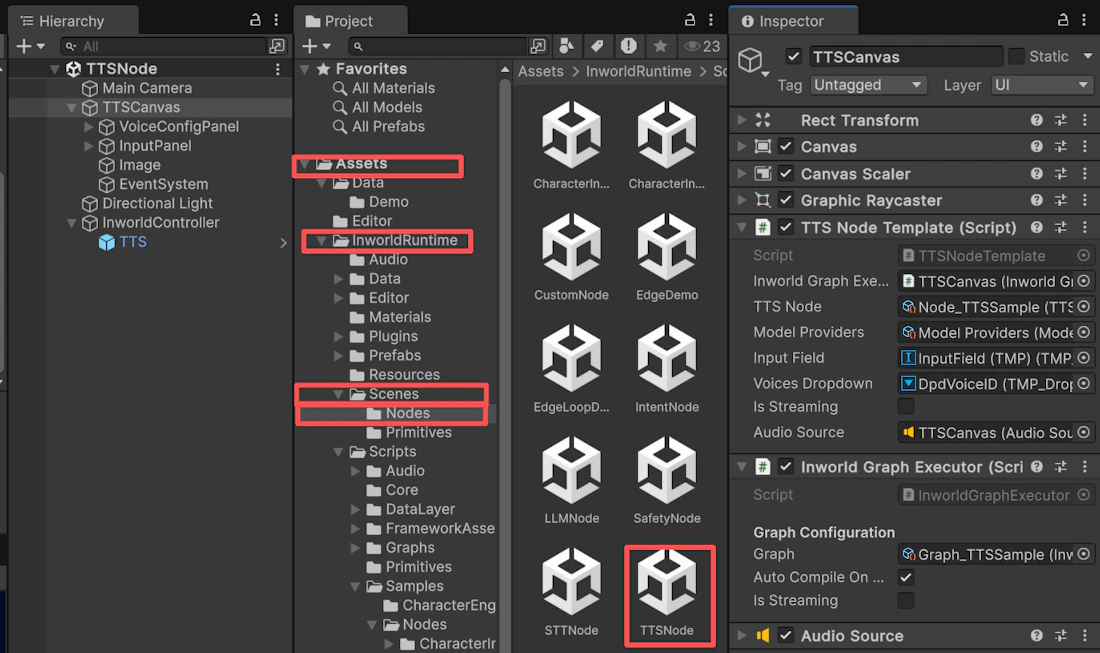Screen dimensions: 1100x653
Task: Open help for Graphic Raycaster component
Action: (x=1036, y=200)
